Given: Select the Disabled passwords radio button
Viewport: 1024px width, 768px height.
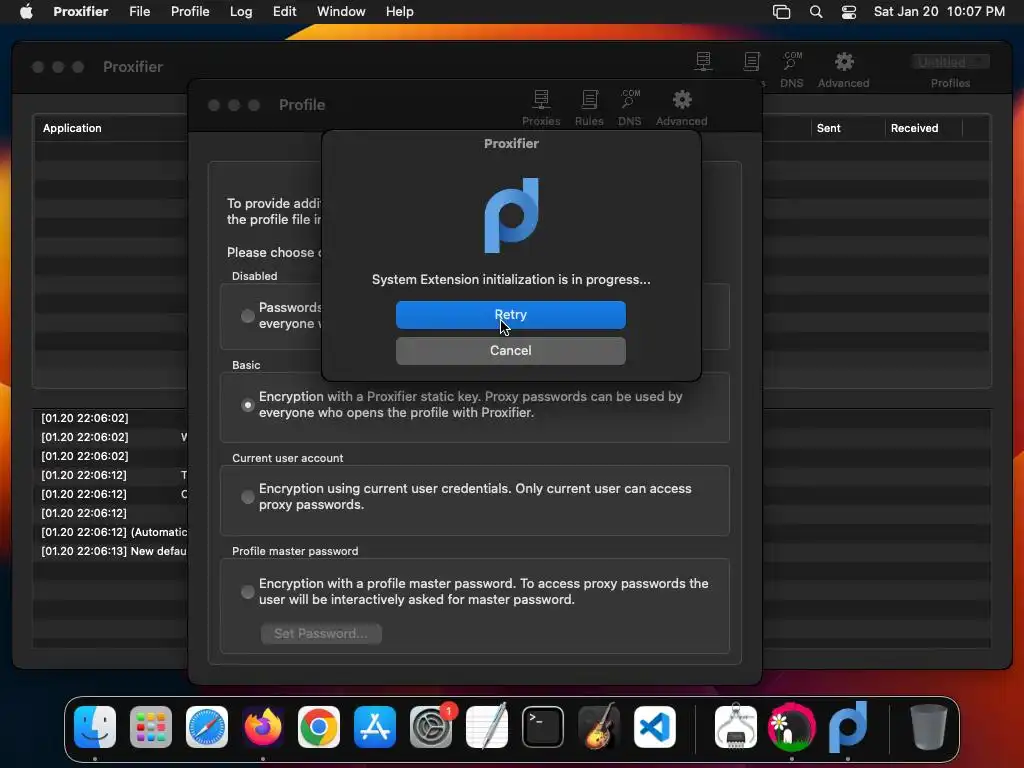Looking at the screenshot, I should click(248, 316).
